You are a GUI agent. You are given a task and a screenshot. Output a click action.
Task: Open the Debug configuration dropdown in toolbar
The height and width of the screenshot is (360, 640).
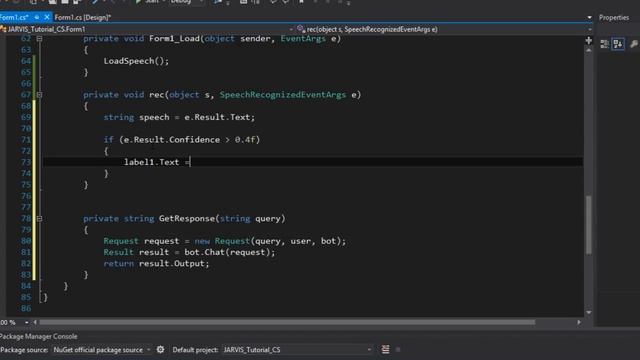[186, 2]
